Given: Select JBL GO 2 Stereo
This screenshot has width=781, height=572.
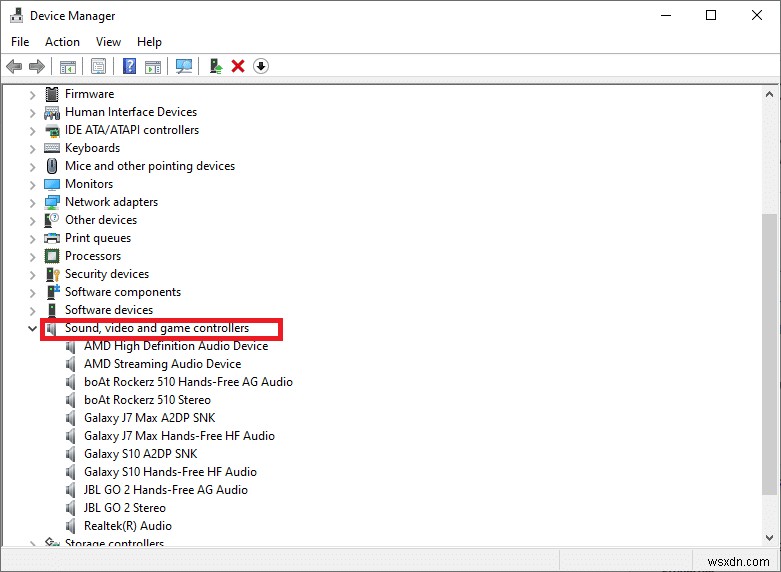Looking at the screenshot, I should pos(125,508).
